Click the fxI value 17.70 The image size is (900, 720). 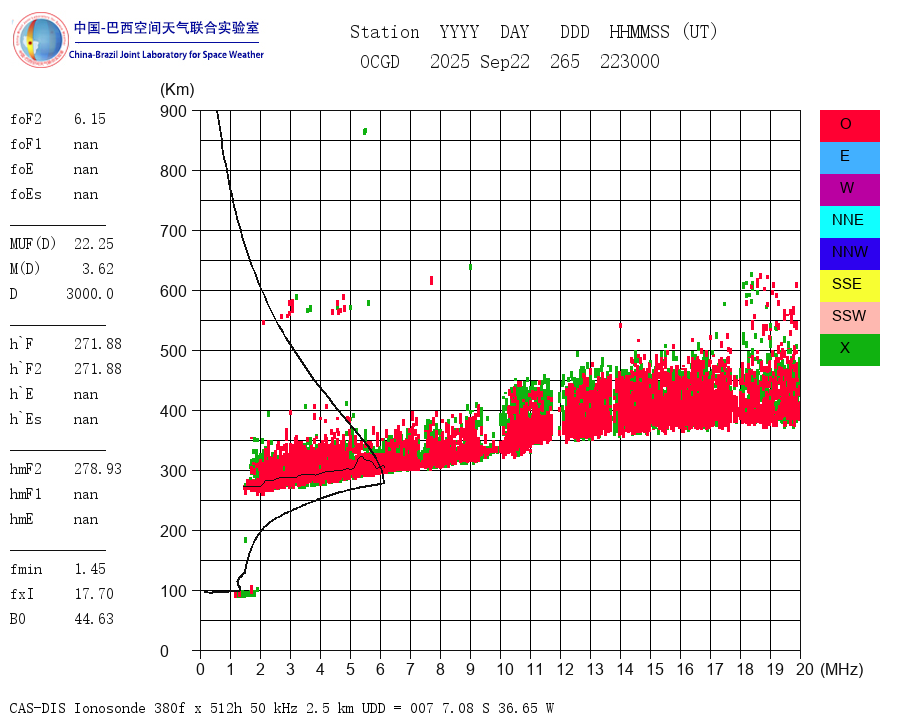94,594
